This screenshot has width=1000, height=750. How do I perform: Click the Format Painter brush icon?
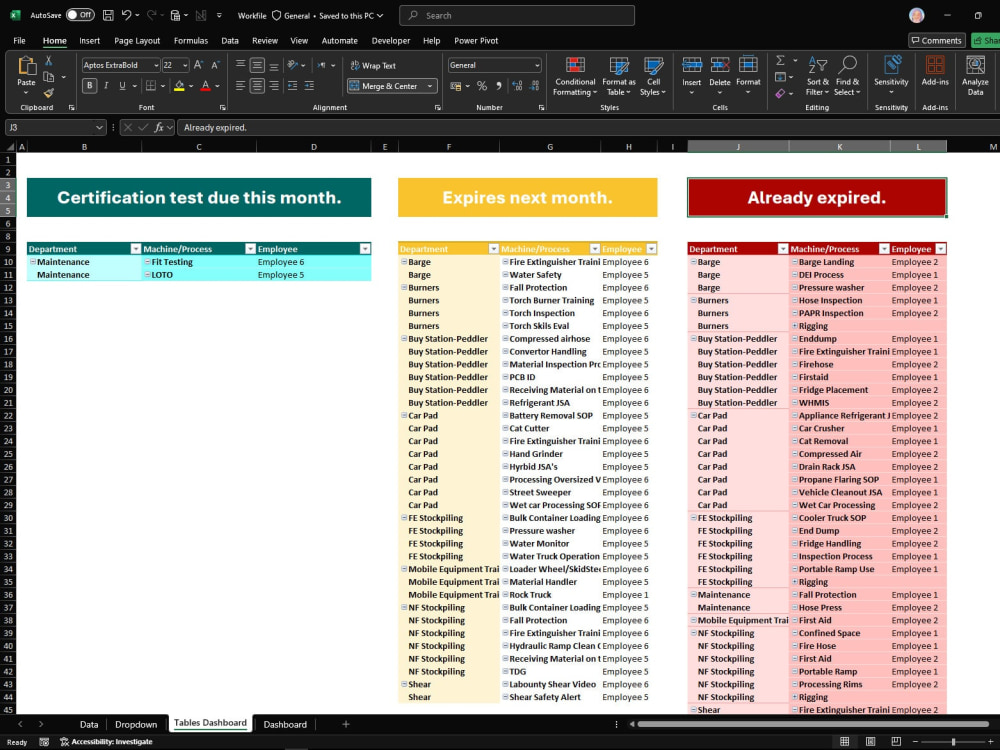click(x=48, y=93)
